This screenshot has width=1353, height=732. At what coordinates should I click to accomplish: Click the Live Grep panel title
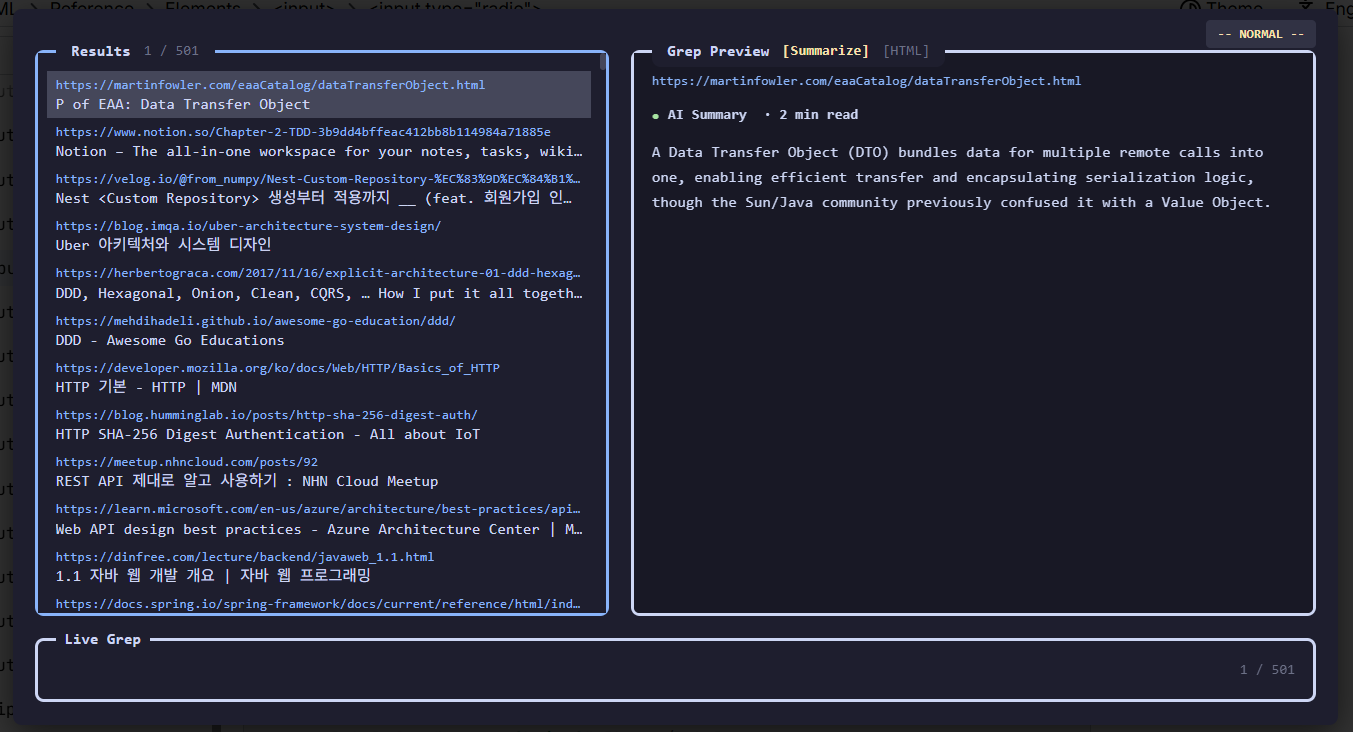[x=103, y=639]
